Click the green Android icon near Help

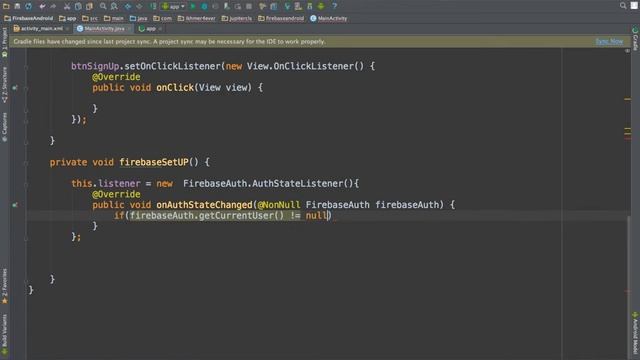tap(321, 6)
